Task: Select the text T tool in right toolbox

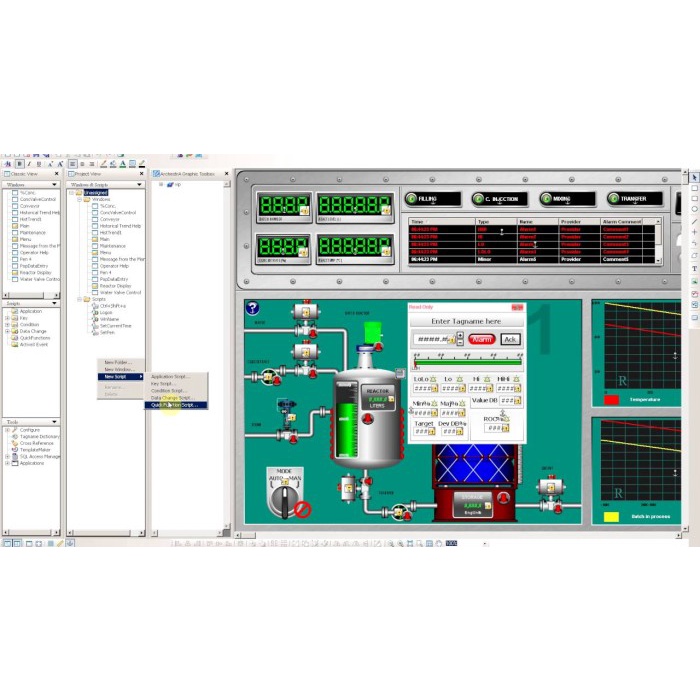Action: point(694,269)
